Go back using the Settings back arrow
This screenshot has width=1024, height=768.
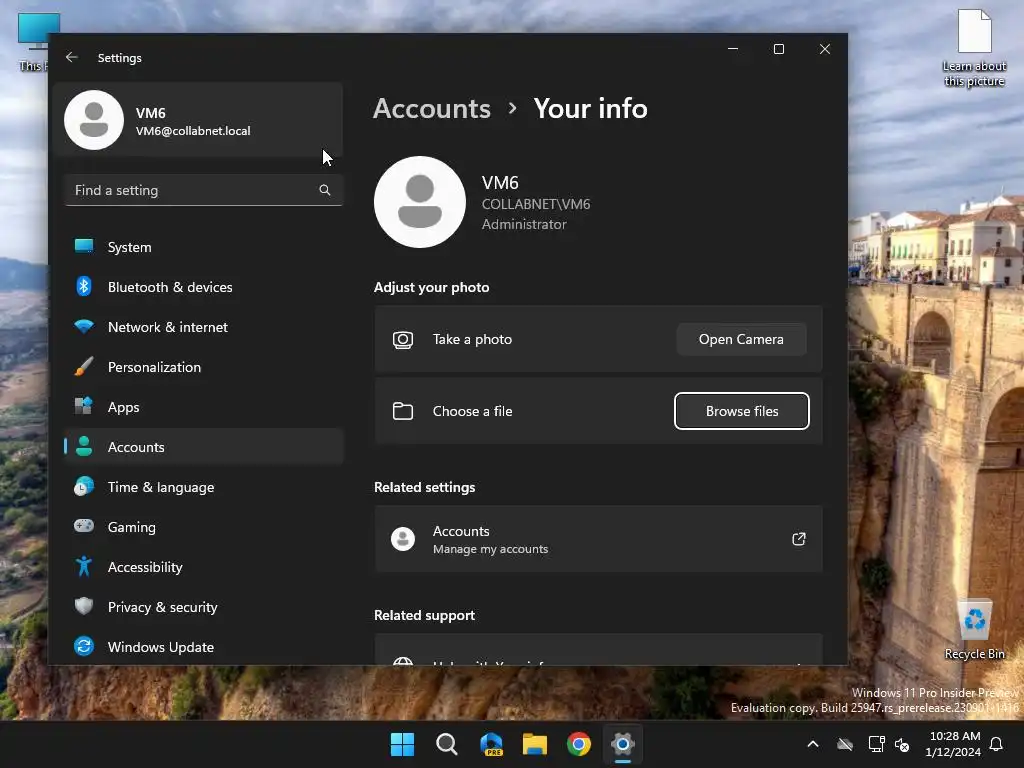click(x=72, y=57)
